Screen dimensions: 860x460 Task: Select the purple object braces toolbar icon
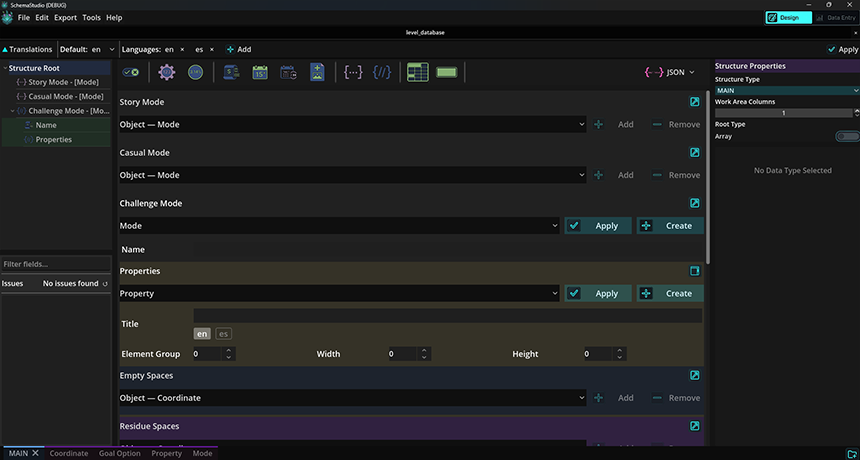353,72
